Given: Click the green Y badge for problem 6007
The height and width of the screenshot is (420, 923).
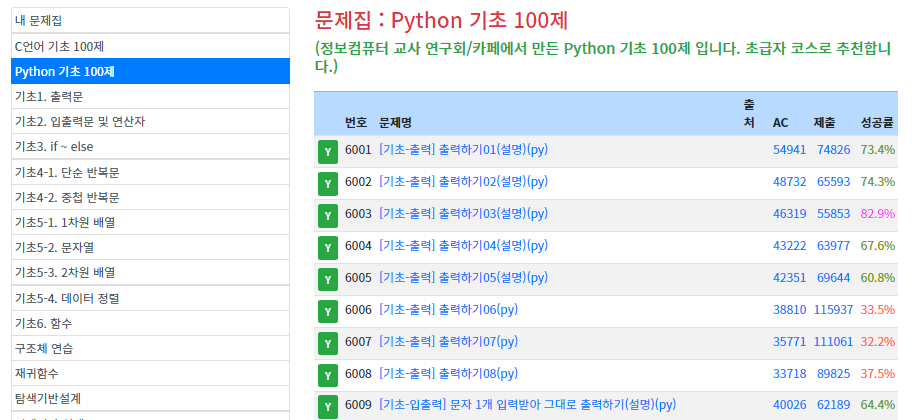Looking at the screenshot, I should [328, 343].
